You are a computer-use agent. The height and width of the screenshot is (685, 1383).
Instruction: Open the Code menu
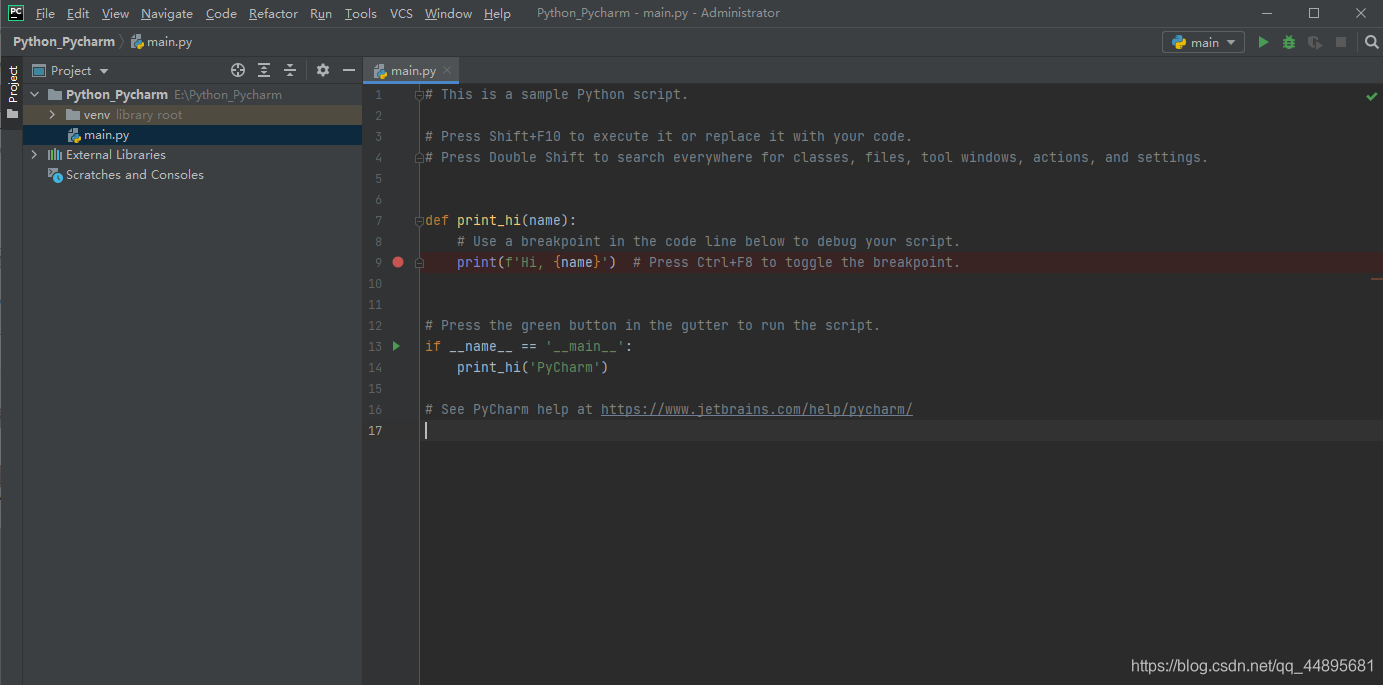coord(221,13)
